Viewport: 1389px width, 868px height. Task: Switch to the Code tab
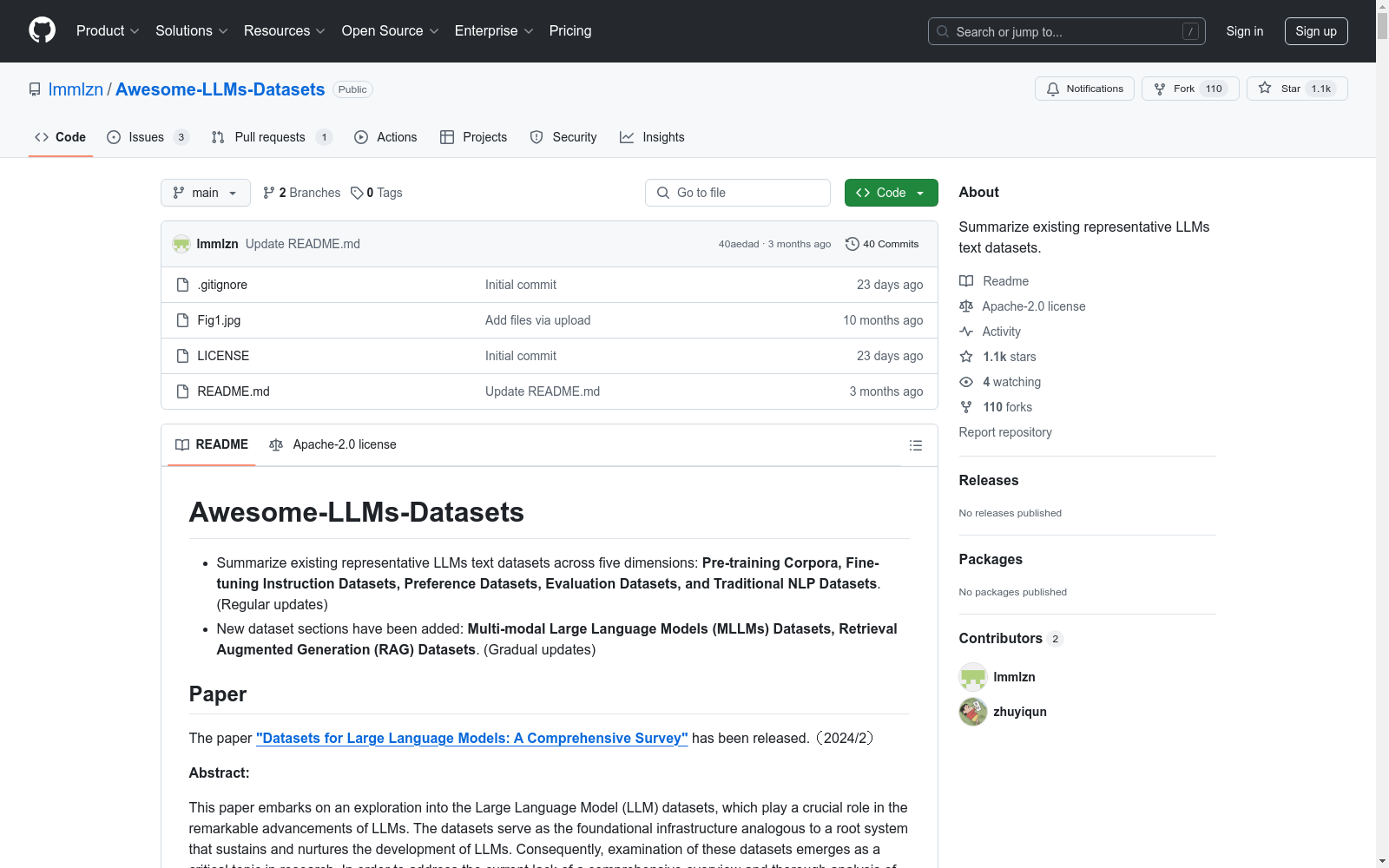point(61,137)
